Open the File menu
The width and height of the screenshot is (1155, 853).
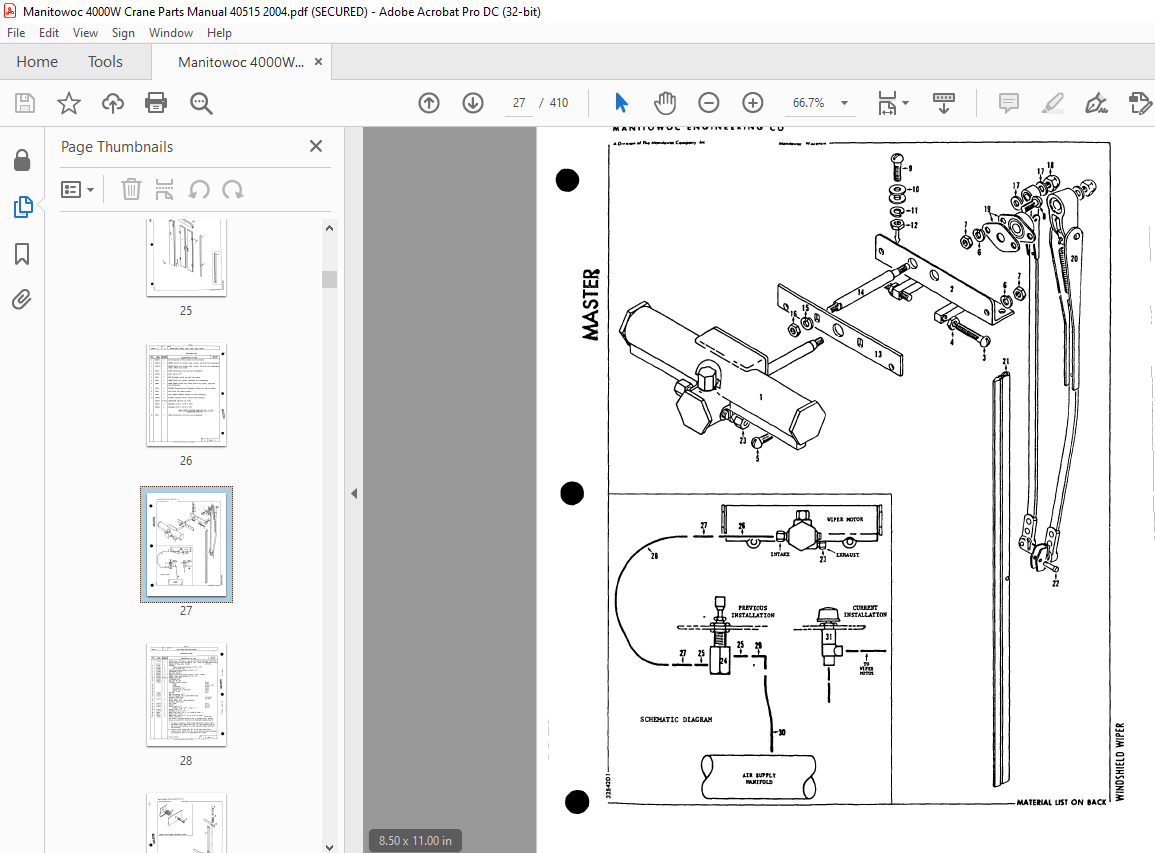click(16, 33)
